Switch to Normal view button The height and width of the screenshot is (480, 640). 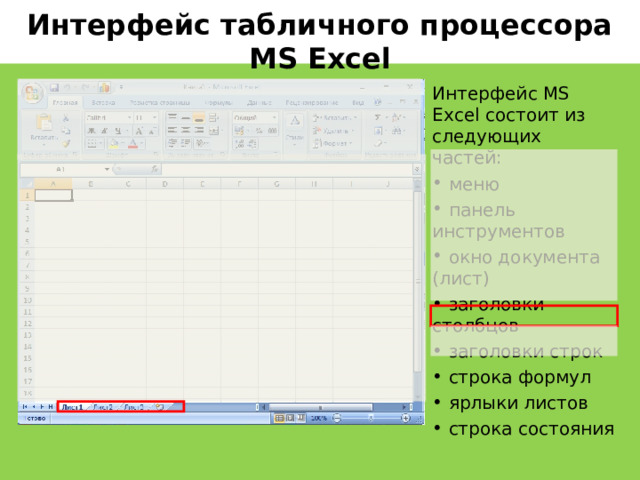pyautogui.click(x=280, y=418)
